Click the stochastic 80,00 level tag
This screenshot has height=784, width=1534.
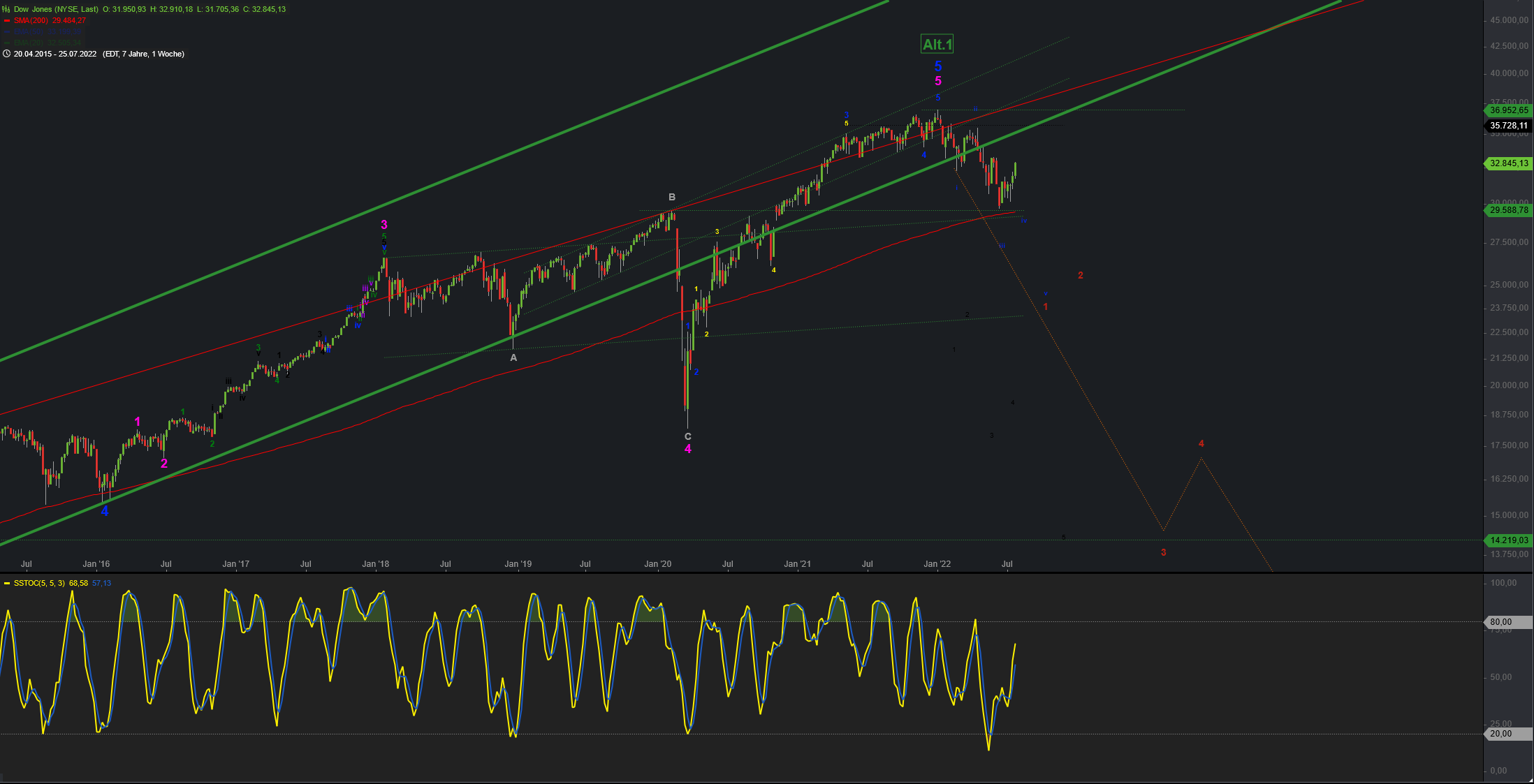(x=1500, y=622)
